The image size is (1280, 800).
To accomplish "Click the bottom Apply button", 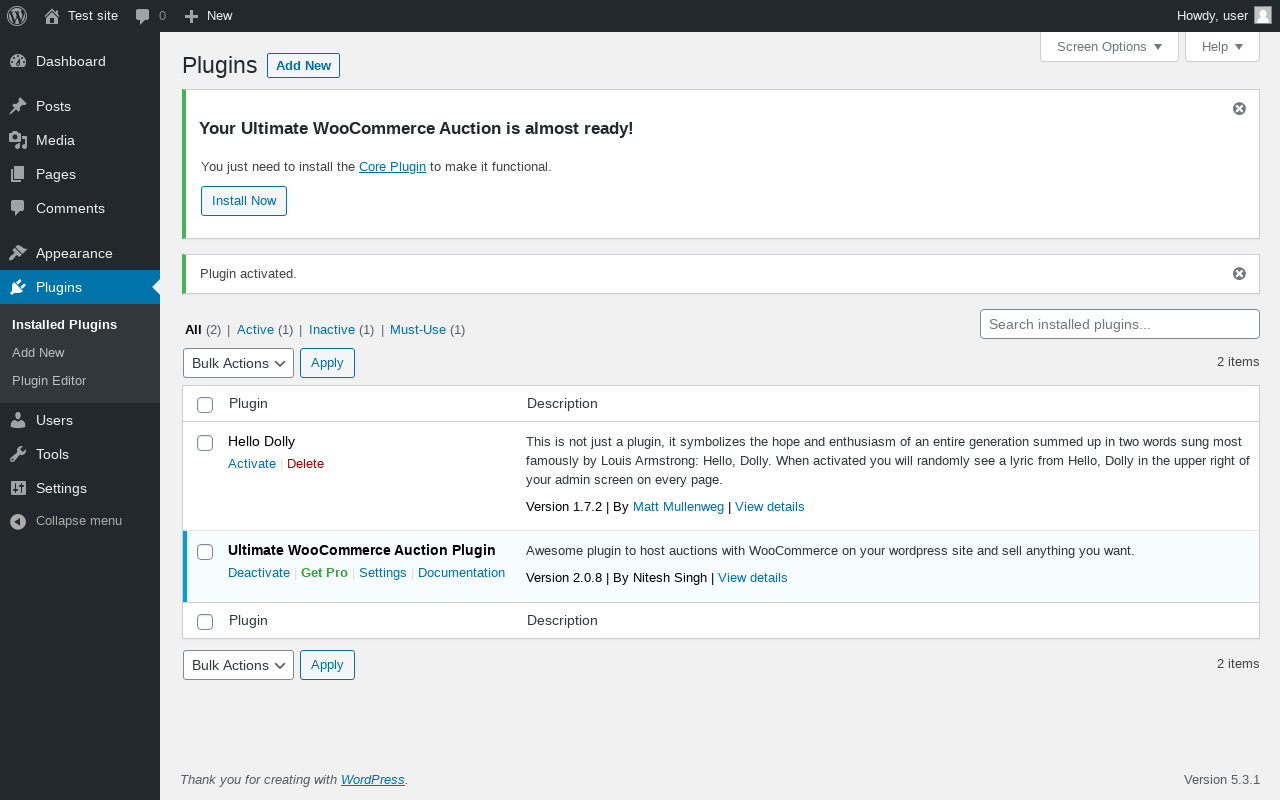I will pos(327,665).
